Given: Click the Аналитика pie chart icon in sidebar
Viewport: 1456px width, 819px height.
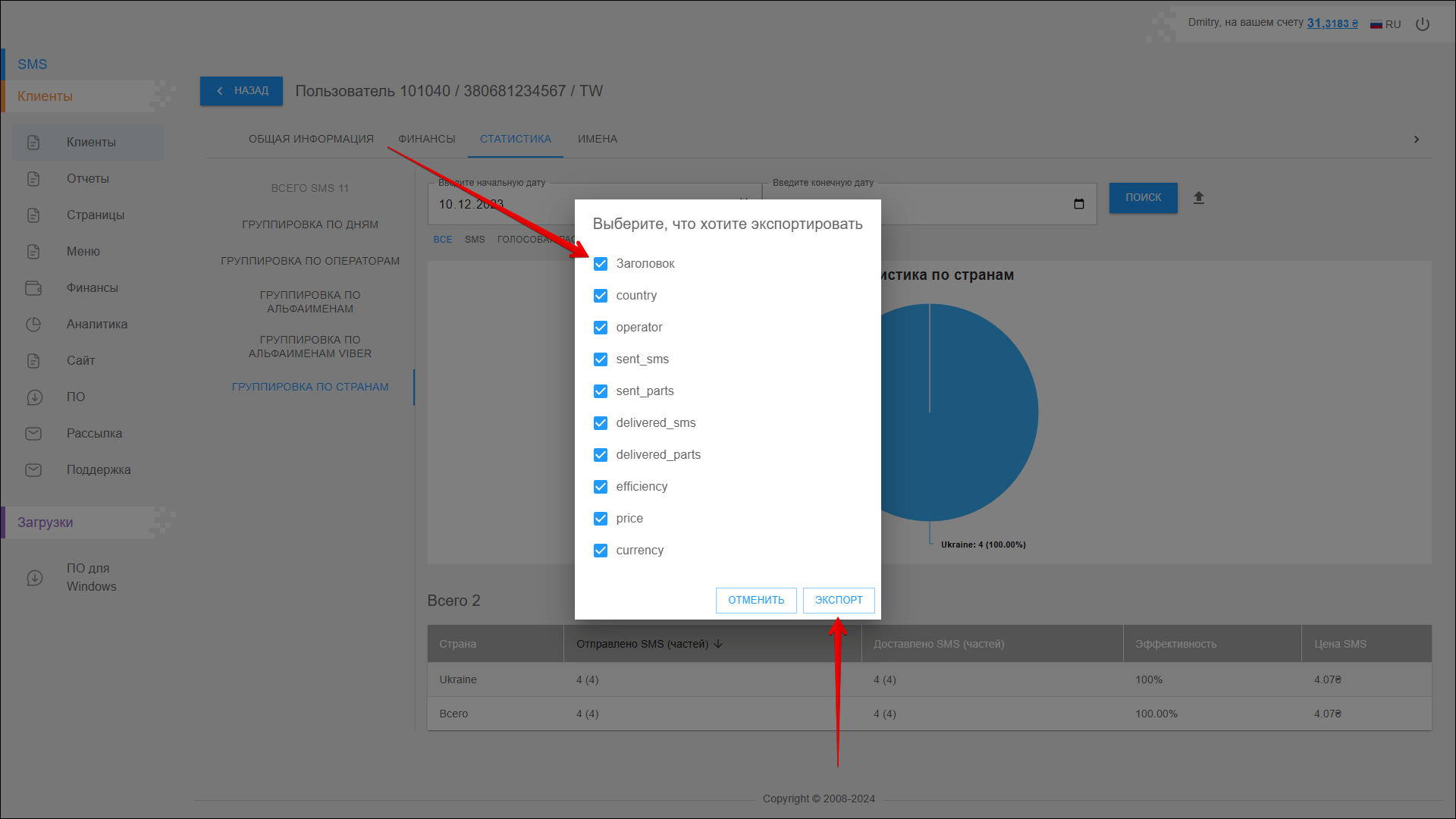Looking at the screenshot, I should (x=33, y=325).
